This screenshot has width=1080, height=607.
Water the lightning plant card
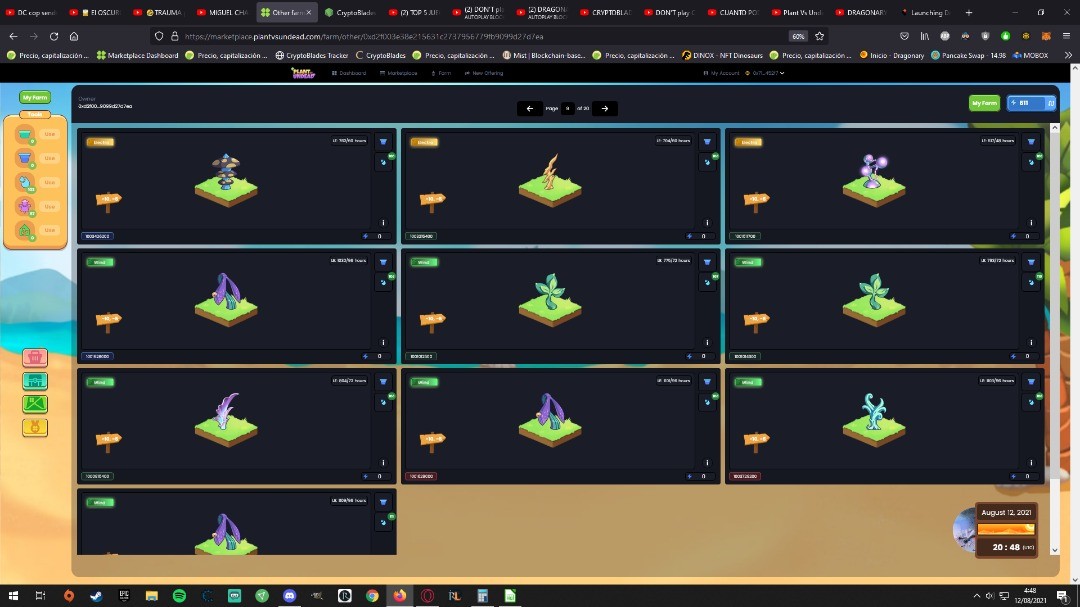(x=707, y=162)
